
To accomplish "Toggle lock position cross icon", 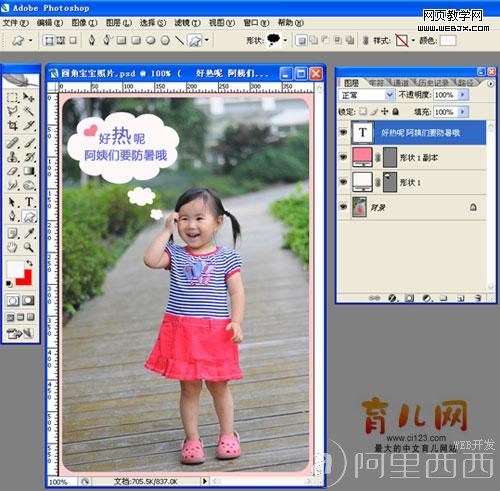I will coord(385,112).
